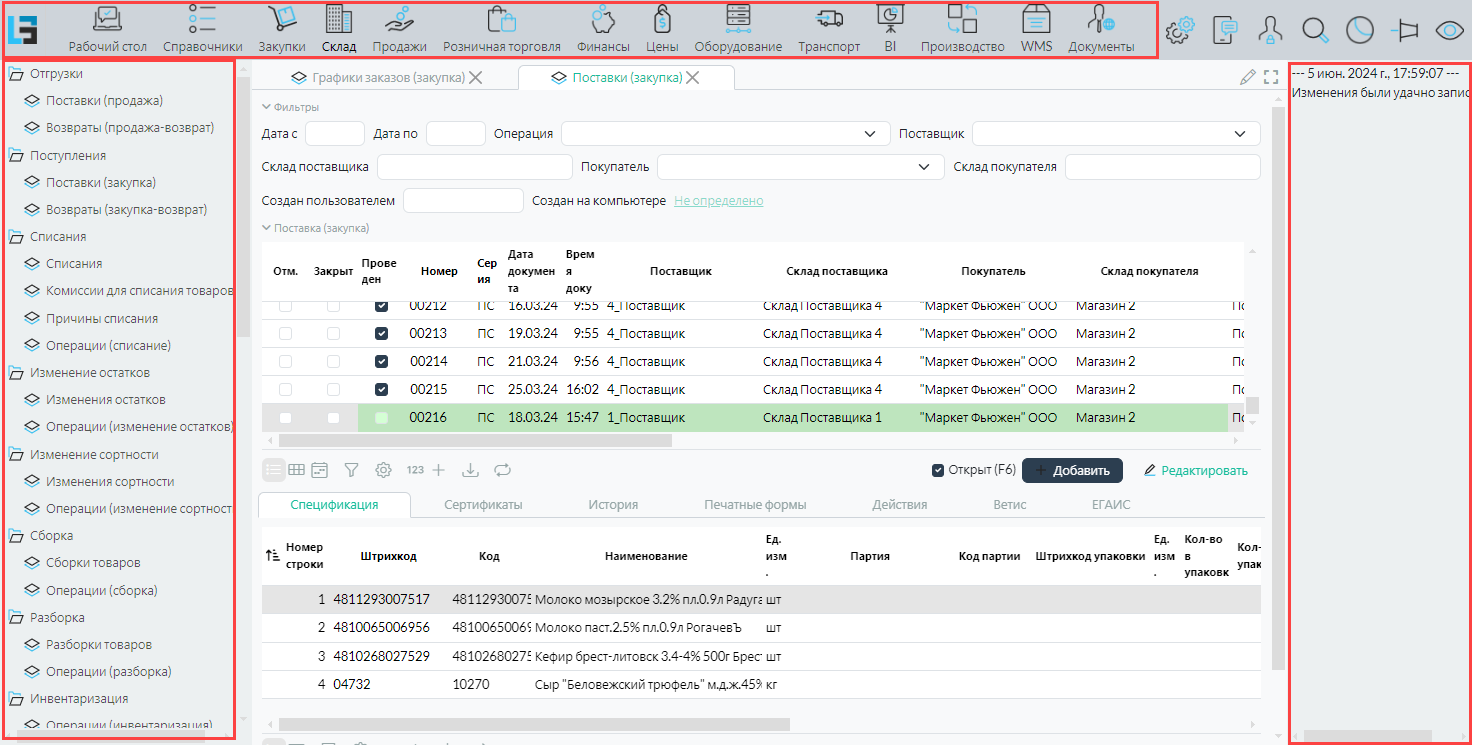Screen dimensions: 1472x745
Task: Toggle the Открыт (F6) checkbox
Action: click(x=938, y=470)
